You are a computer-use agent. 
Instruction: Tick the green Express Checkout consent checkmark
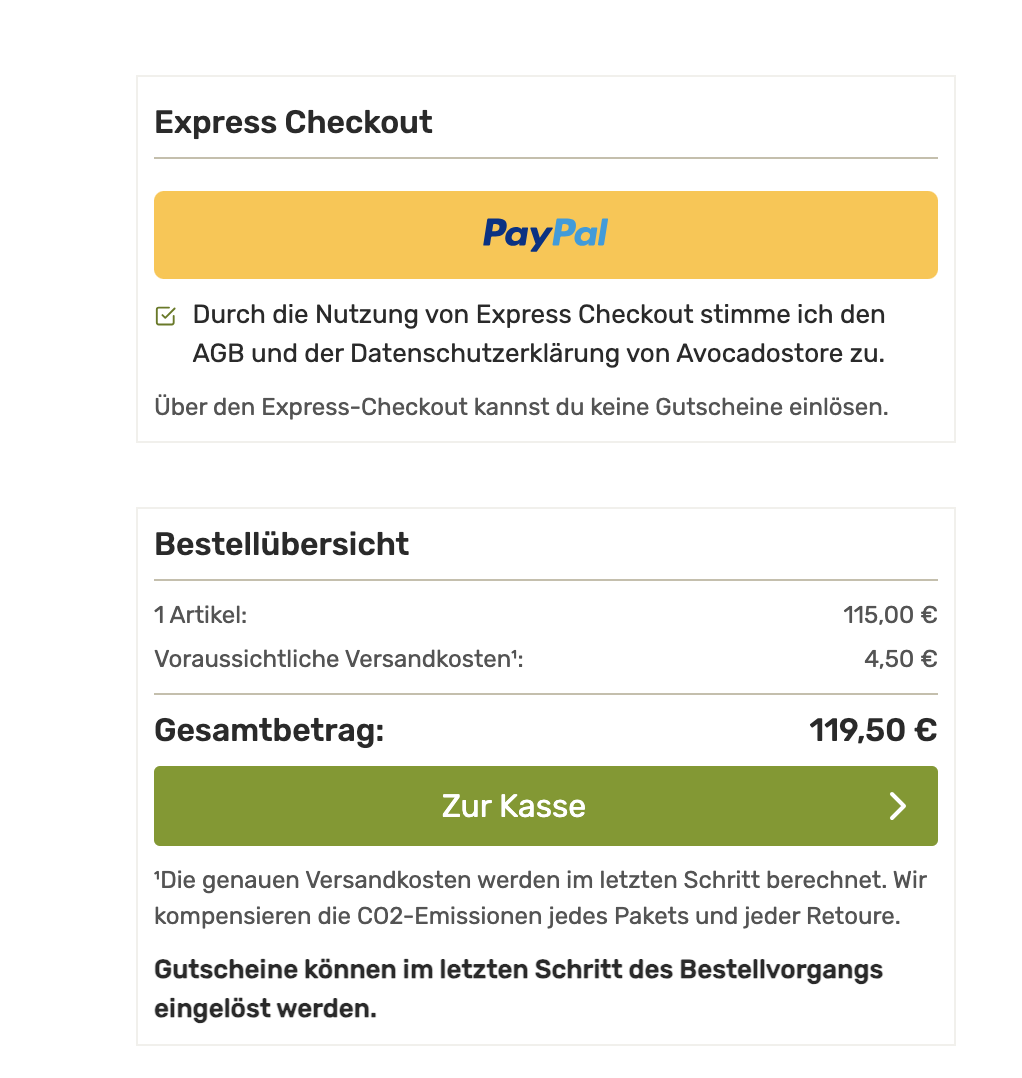(166, 316)
